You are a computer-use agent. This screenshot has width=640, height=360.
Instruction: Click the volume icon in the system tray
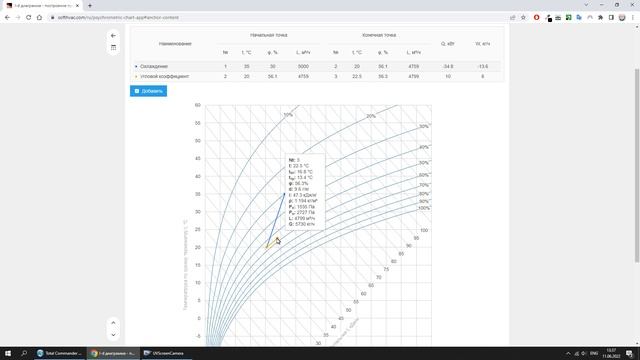584,353
